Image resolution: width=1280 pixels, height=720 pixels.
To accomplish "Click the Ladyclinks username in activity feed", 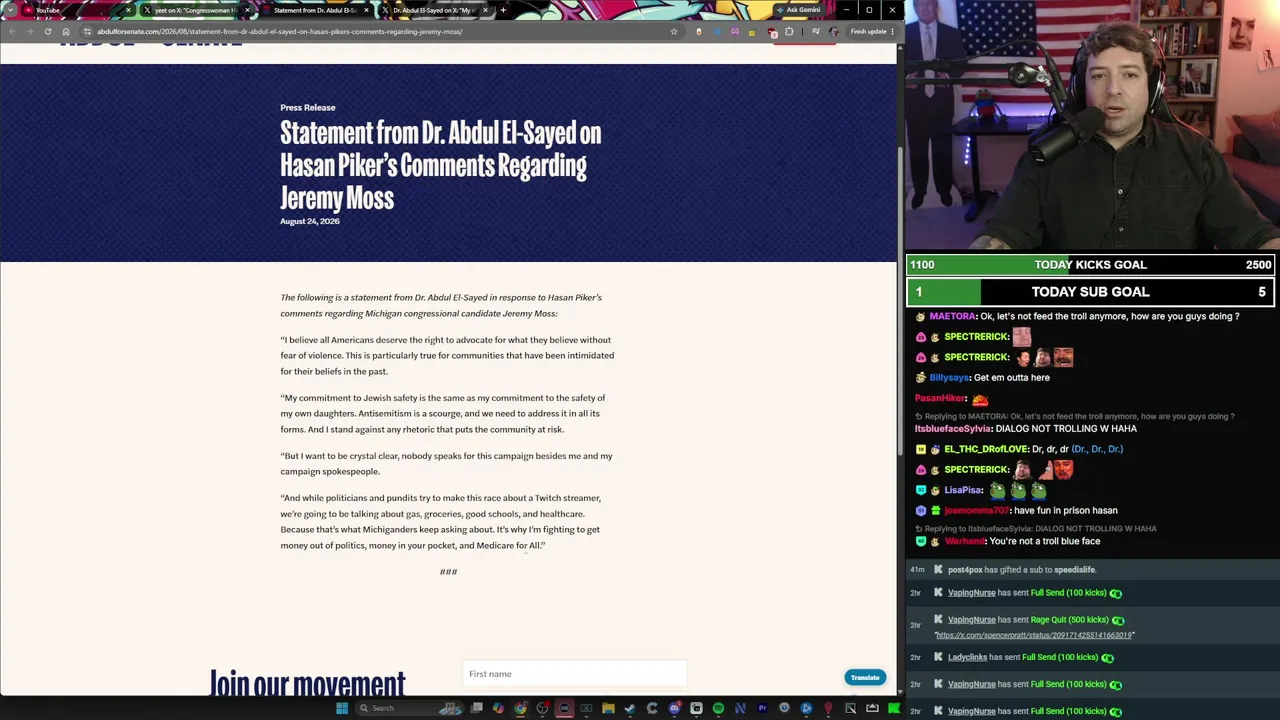I will 967,657.
